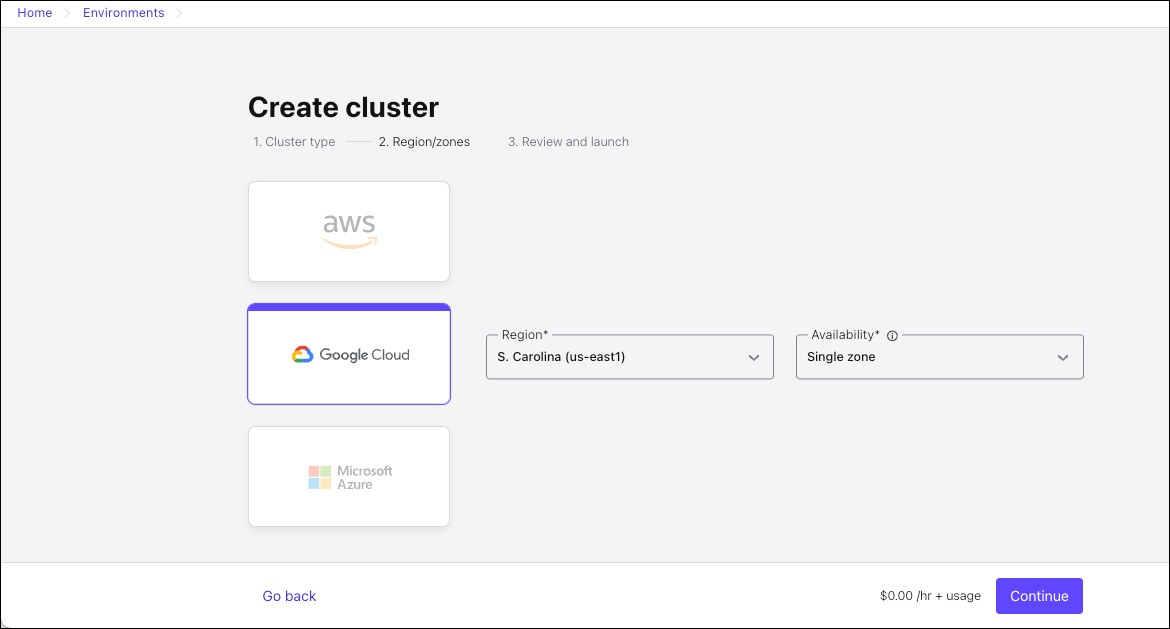Click the info icon next to Availability

[x=892, y=336]
